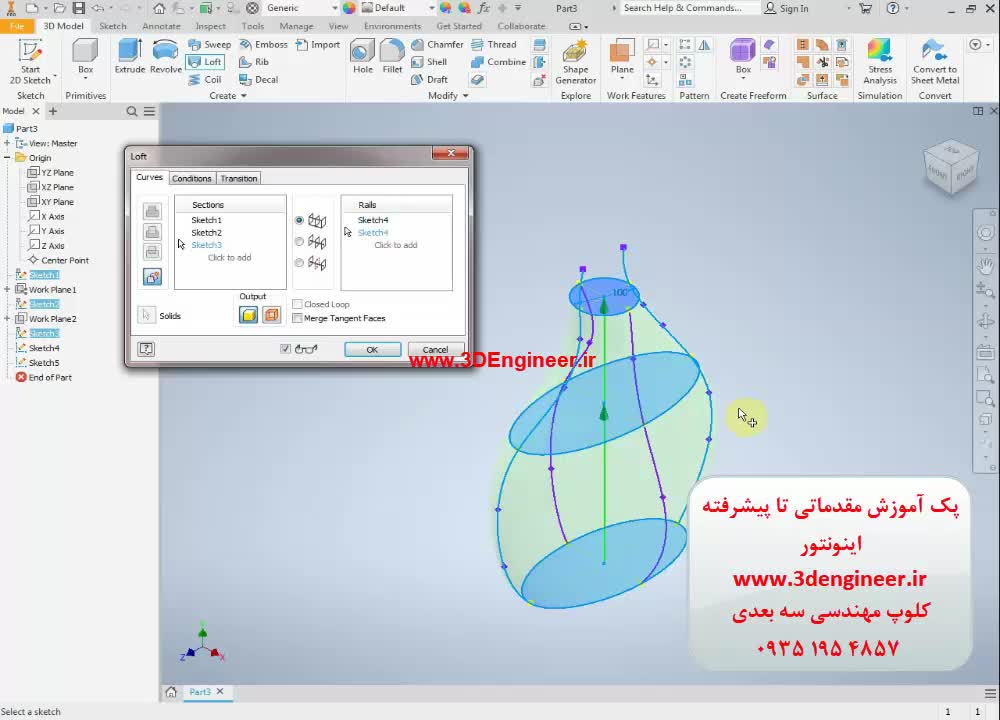Select Sketch5 in the model browser

point(44,363)
